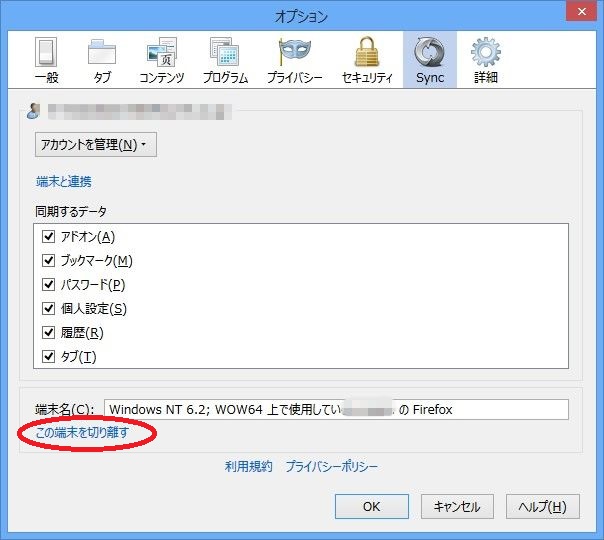
Task: Expand the アカウントを管理(N) dropdown
Action: click(95, 145)
